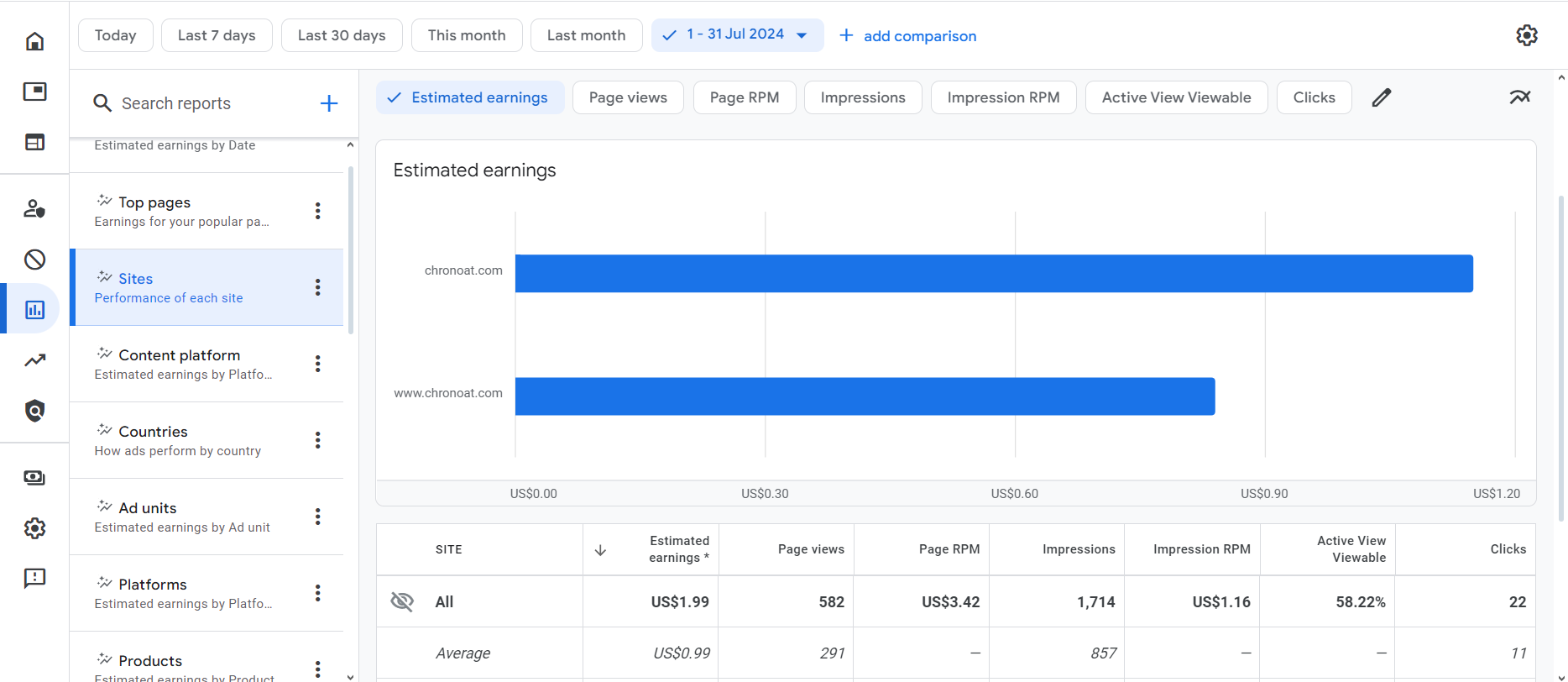
Task: Enable Active View Viewable chip
Action: [1176, 97]
